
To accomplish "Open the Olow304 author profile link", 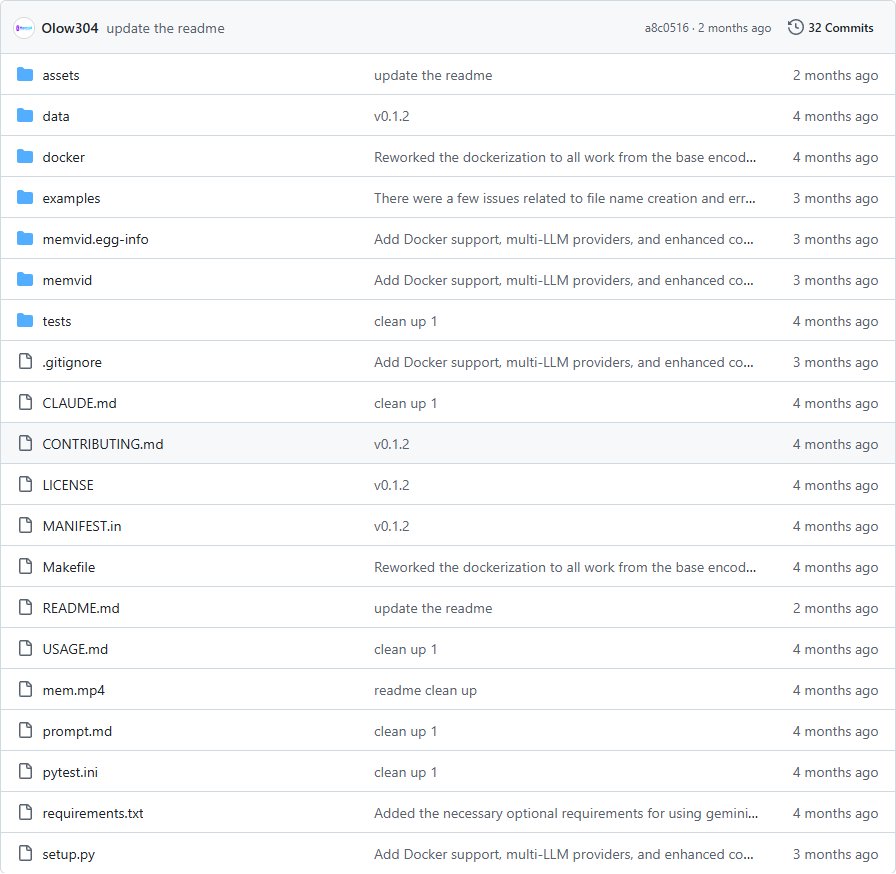I will (70, 28).
